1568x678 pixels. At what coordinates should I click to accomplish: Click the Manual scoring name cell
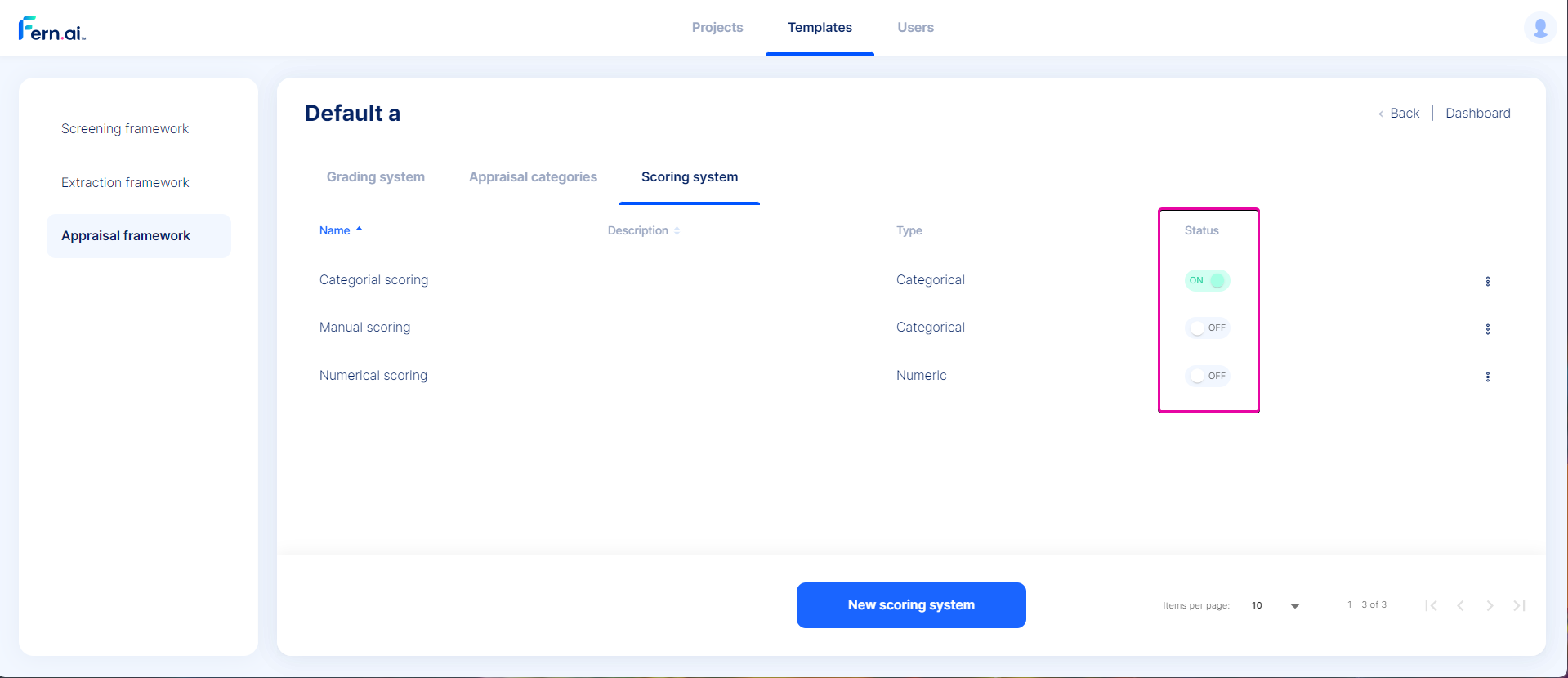click(365, 327)
